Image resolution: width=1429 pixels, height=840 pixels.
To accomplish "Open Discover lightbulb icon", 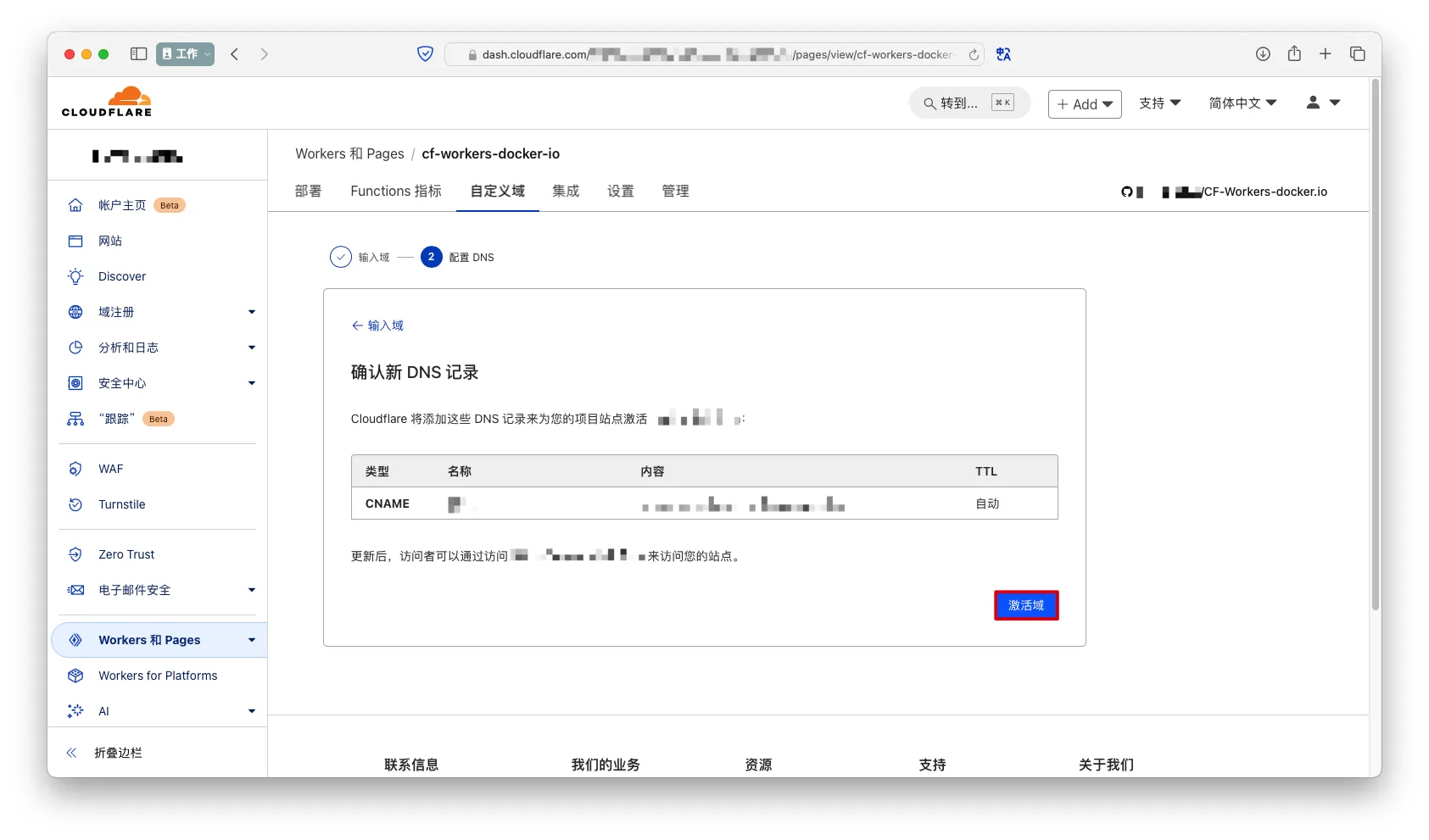I will pyautogui.click(x=75, y=276).
